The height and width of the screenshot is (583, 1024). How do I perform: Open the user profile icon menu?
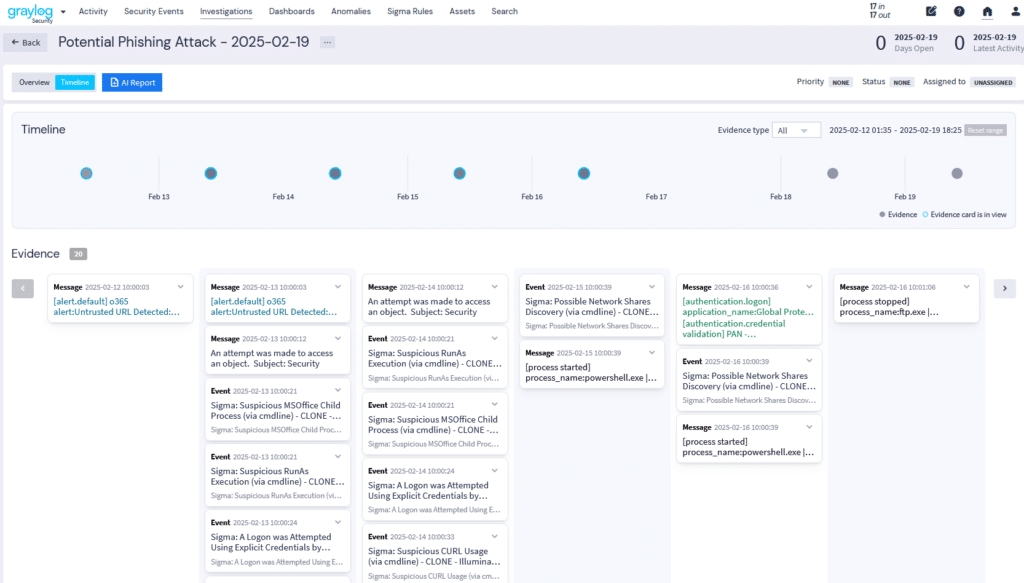tap(1014, 12)
